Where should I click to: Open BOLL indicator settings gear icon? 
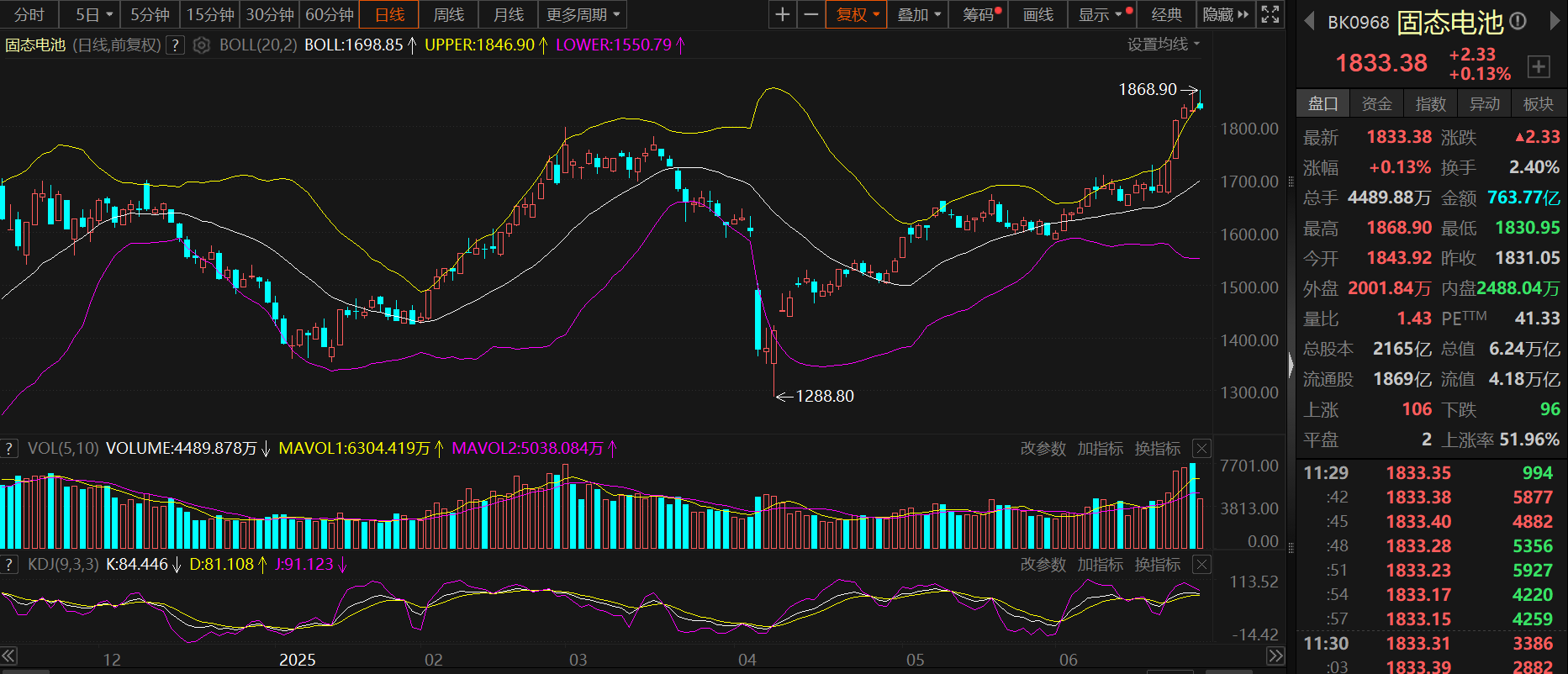[x=201, y=45]
